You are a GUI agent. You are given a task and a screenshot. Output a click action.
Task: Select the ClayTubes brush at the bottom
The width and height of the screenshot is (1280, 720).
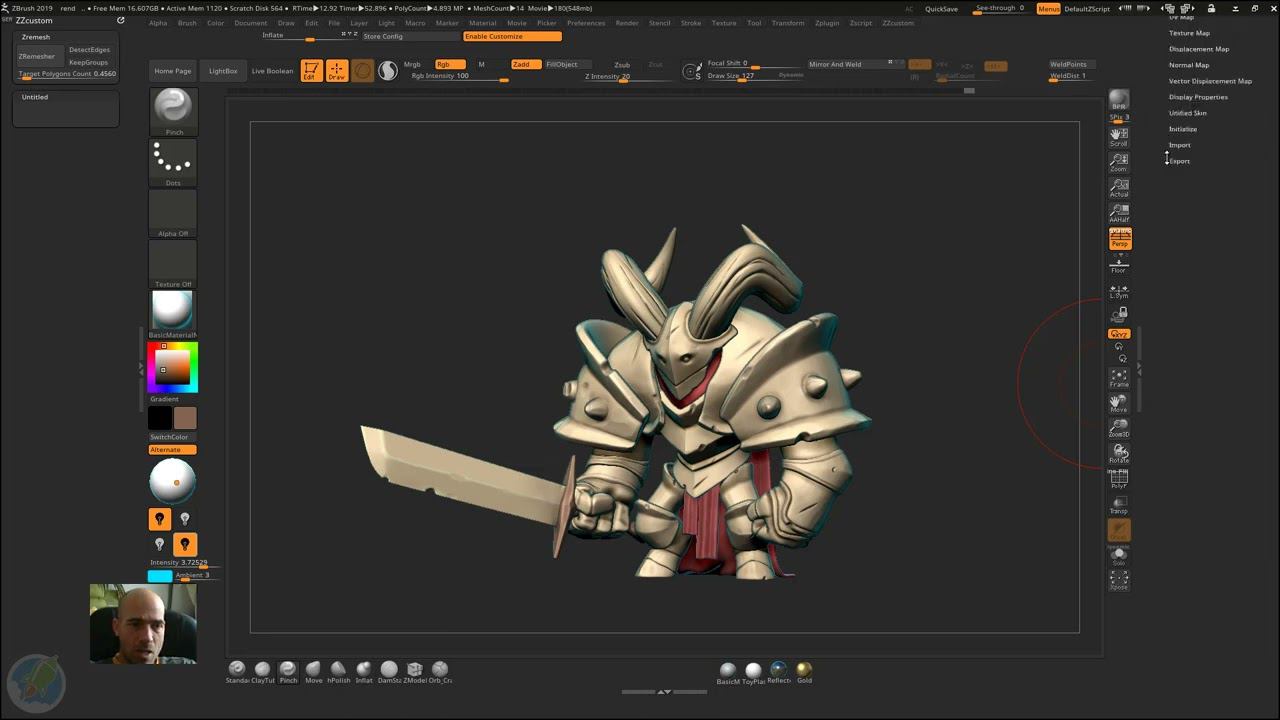(x=262, y=670)
